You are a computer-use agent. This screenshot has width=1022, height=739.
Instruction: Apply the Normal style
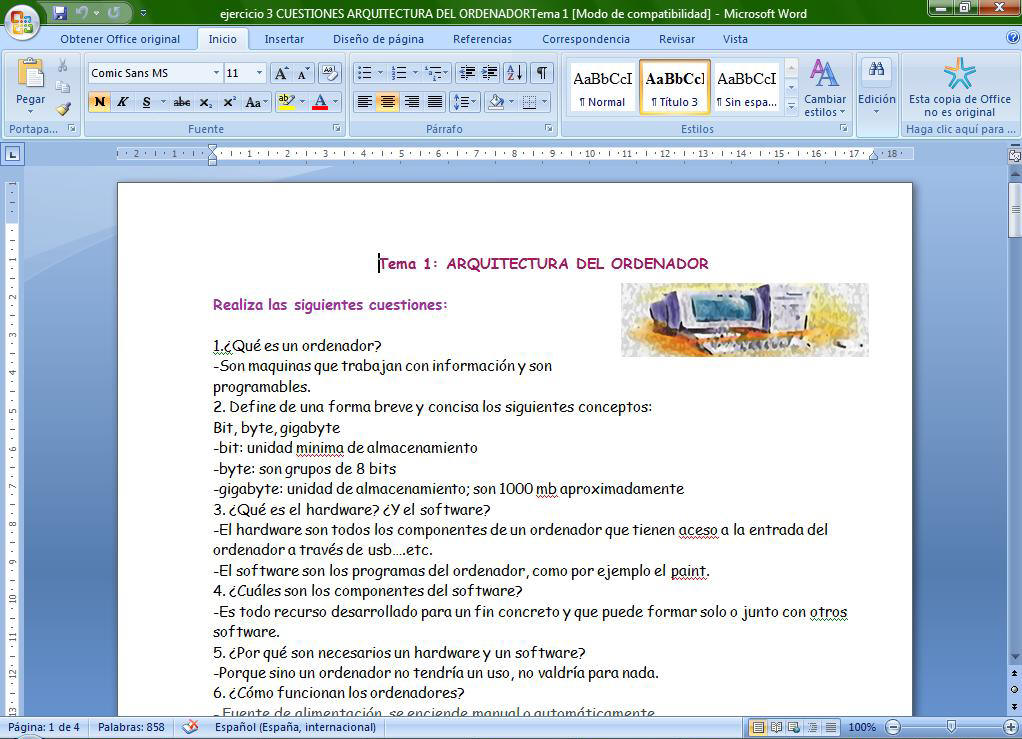pyautogui.click(x=602, y=87)
